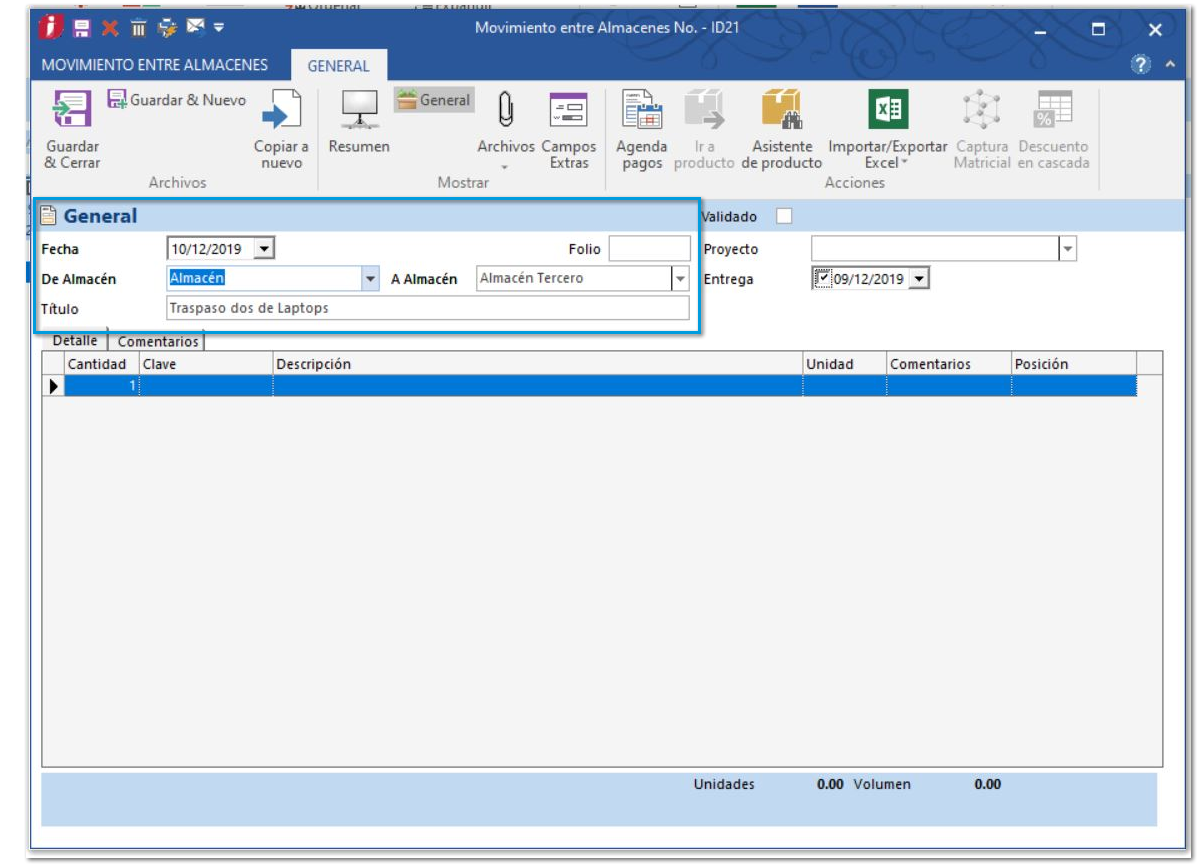Click the Guardar & Cerrar icon
This screenshot has width=1200, height=867.
tap(72, 109)
